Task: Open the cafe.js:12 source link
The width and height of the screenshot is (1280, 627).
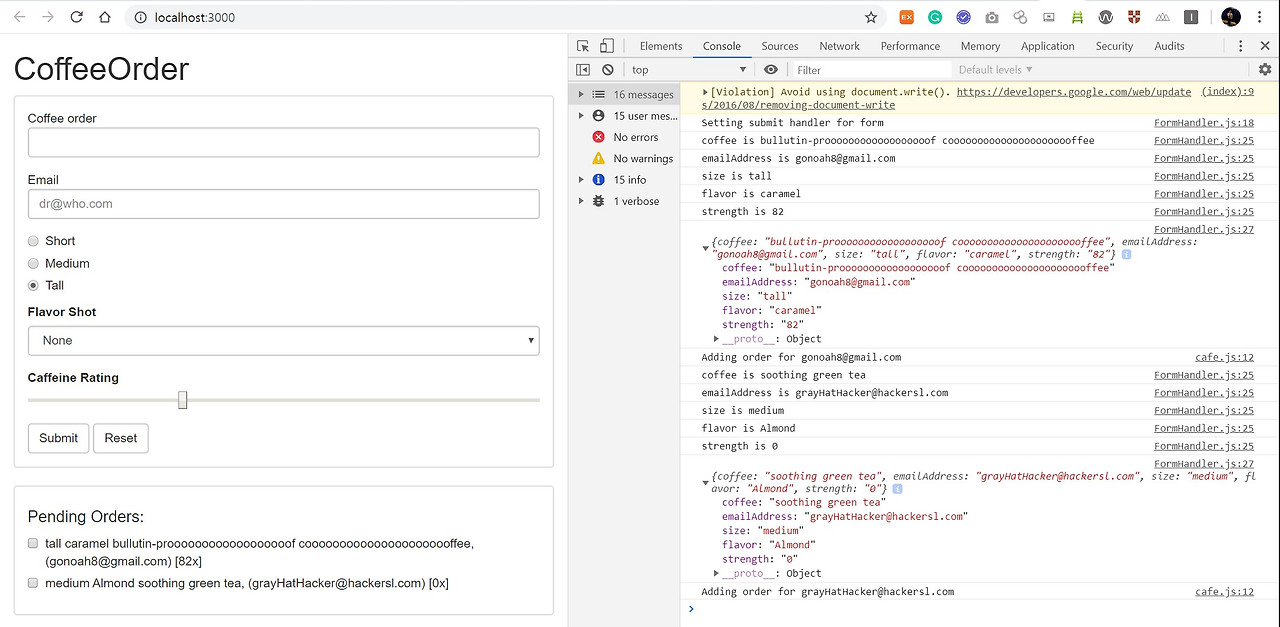Action: [1224, 357]
